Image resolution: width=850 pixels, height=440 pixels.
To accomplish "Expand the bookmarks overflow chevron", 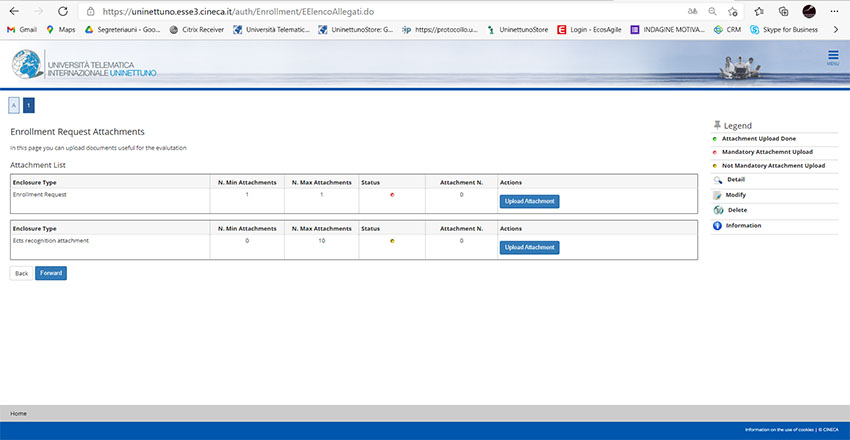I will pyautogui.click(x=836, y=30).
